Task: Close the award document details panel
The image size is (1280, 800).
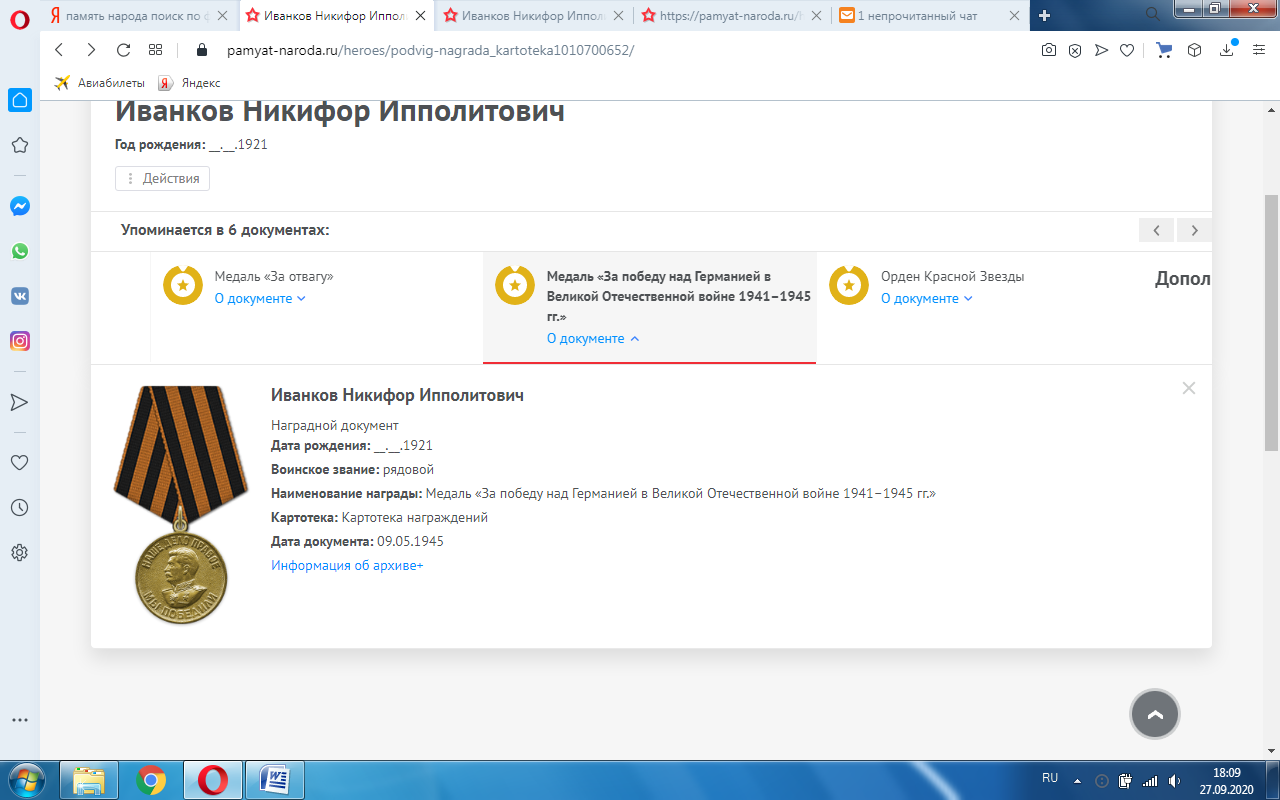Action: click(1188, 388)
